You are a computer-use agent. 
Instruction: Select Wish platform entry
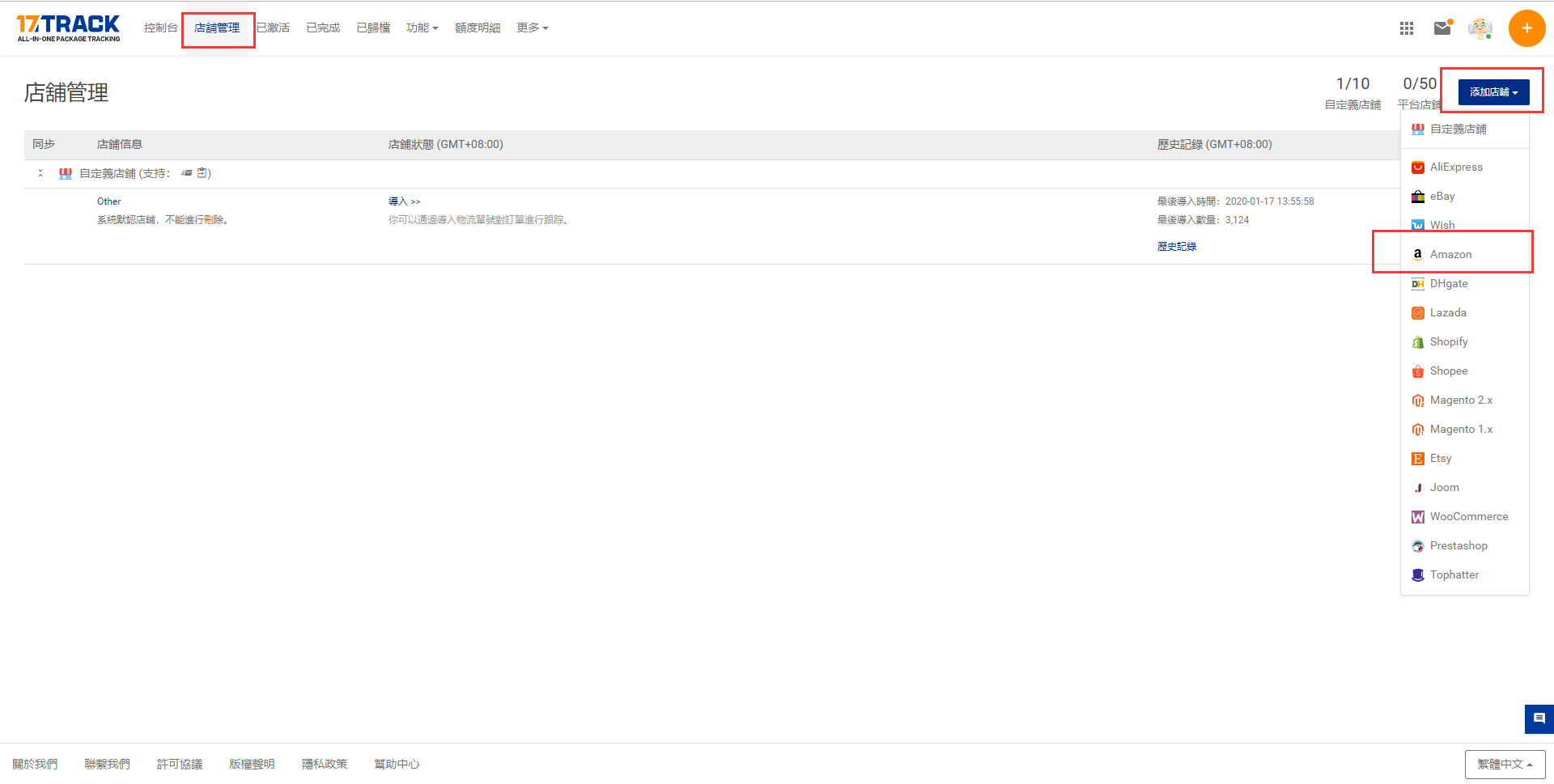click(x=1465, y=225)
